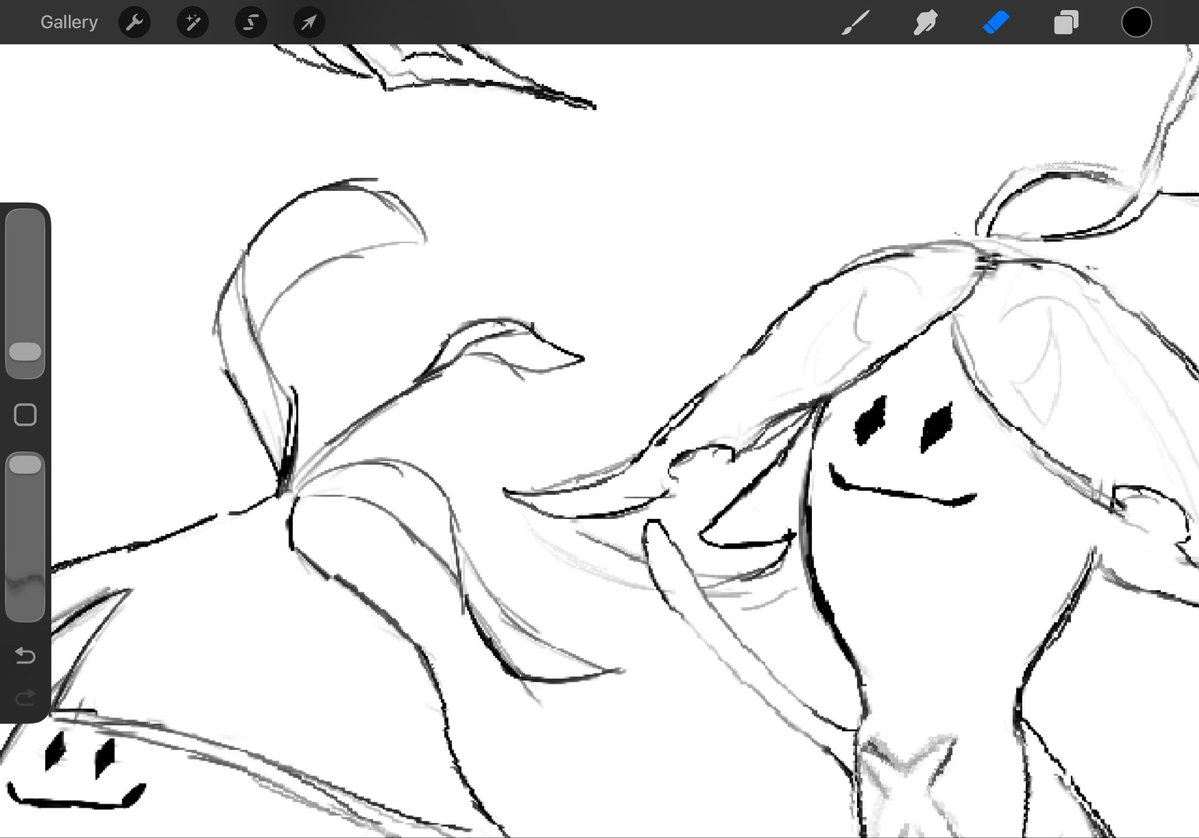Activate the Transform arrow tool
This screenshot has height=838, width=1199.
tap(309, 22)
